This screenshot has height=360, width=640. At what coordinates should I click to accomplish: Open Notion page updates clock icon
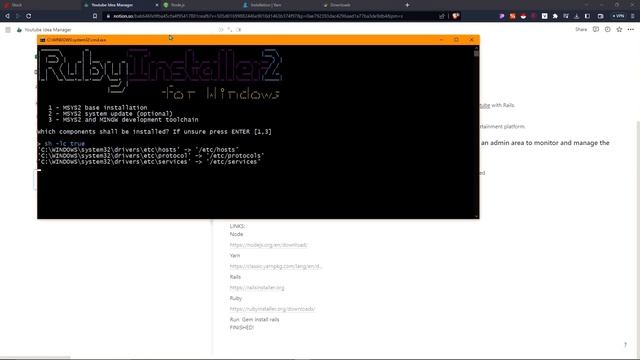coord(607,29)
